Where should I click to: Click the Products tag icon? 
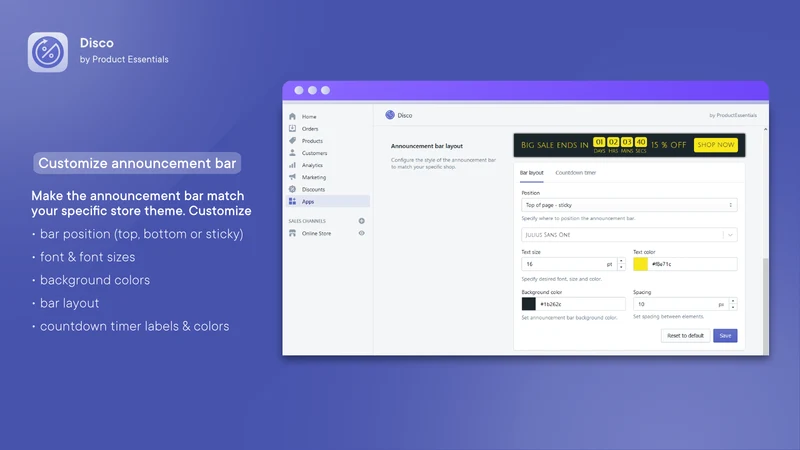pos(292,141)
